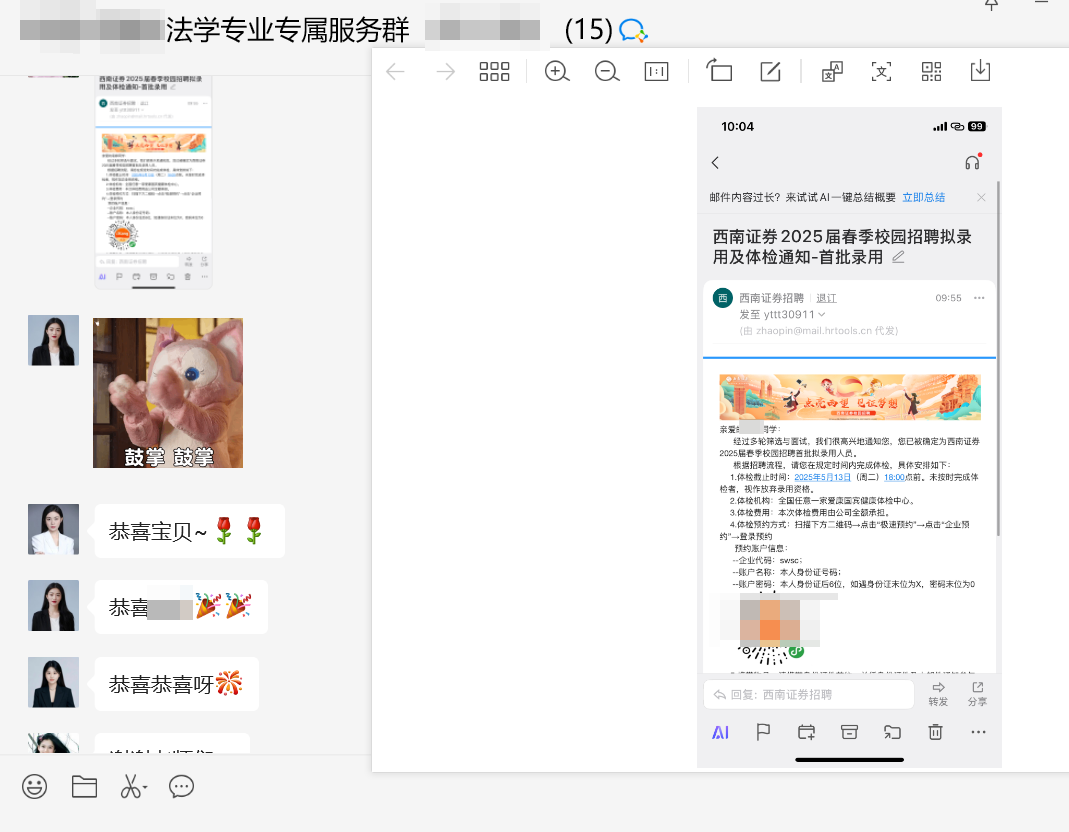Reset image to 1:1 actual size
The image size is (1069, 832).
656,72
